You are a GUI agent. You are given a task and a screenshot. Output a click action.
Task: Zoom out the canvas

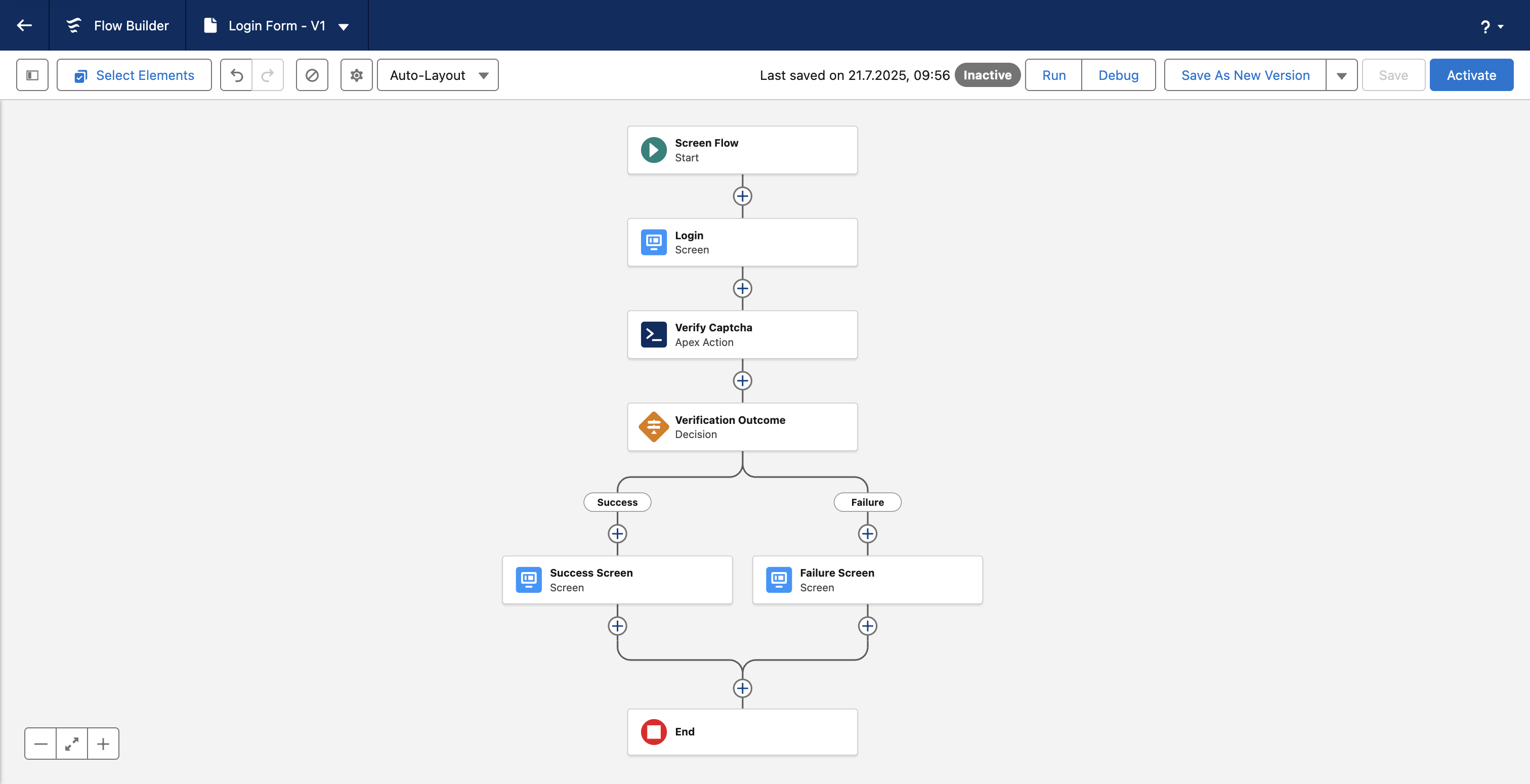(40, 744)
